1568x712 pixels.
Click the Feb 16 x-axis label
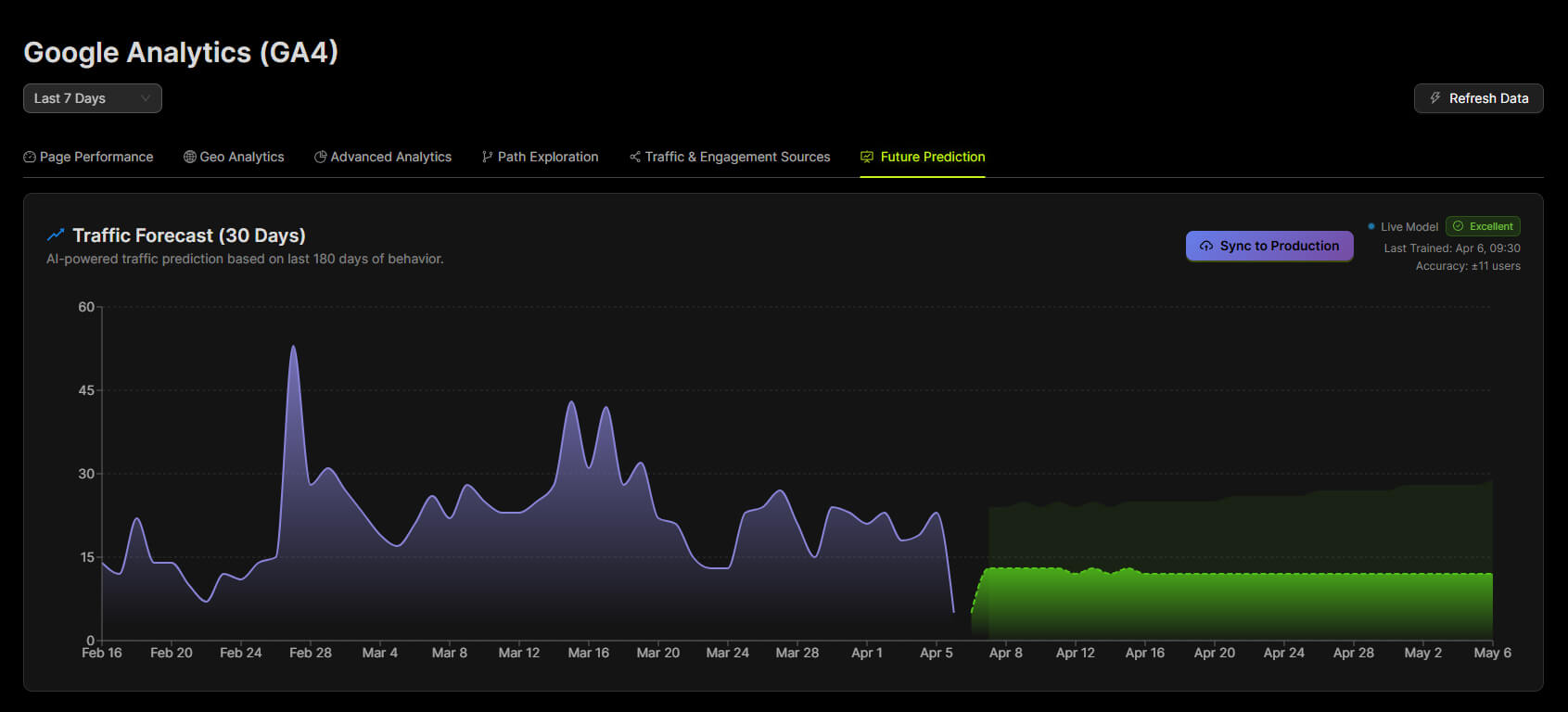pyautogui.click(x=102, y=653)
